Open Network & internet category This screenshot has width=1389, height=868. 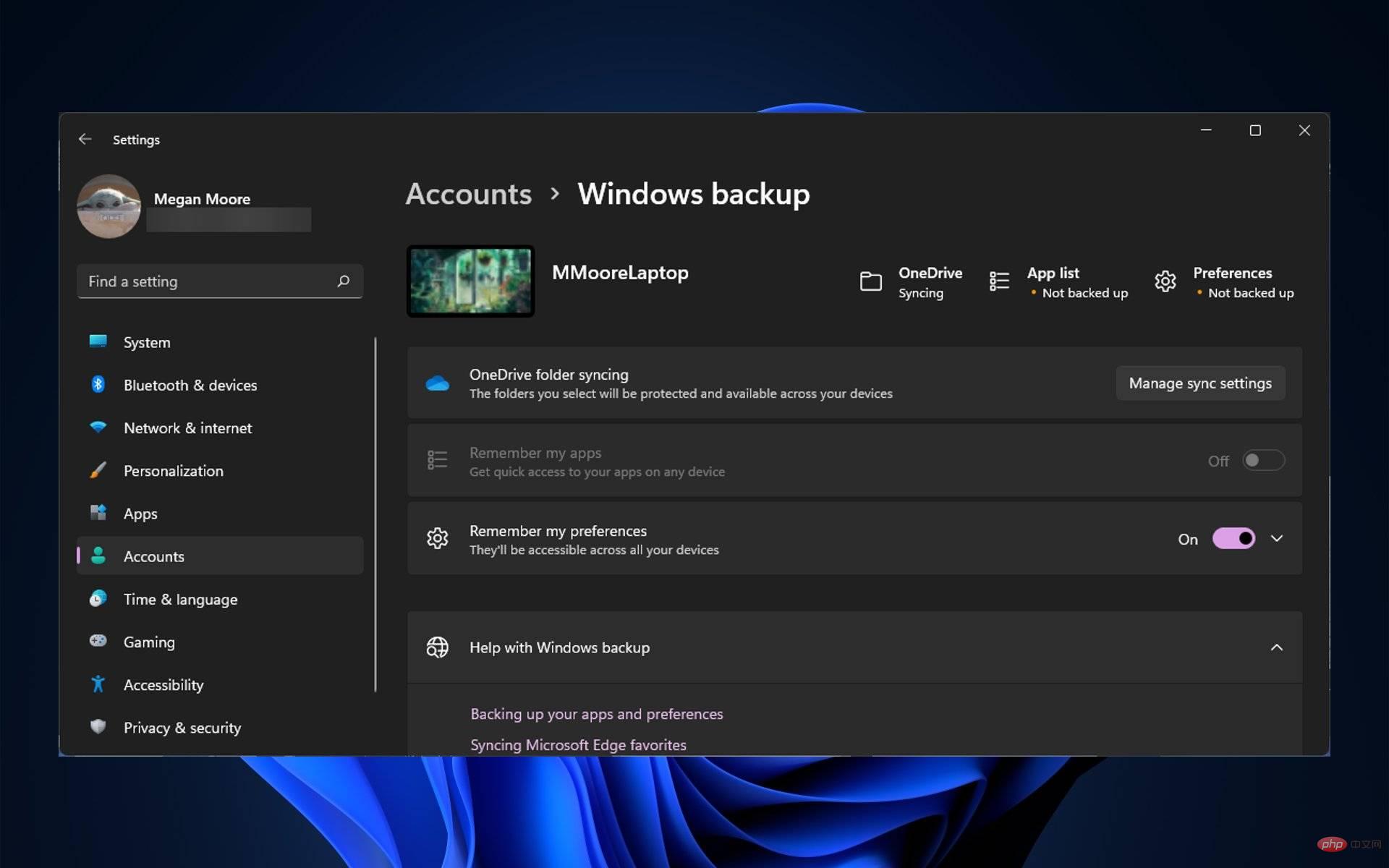click(220, 427)
